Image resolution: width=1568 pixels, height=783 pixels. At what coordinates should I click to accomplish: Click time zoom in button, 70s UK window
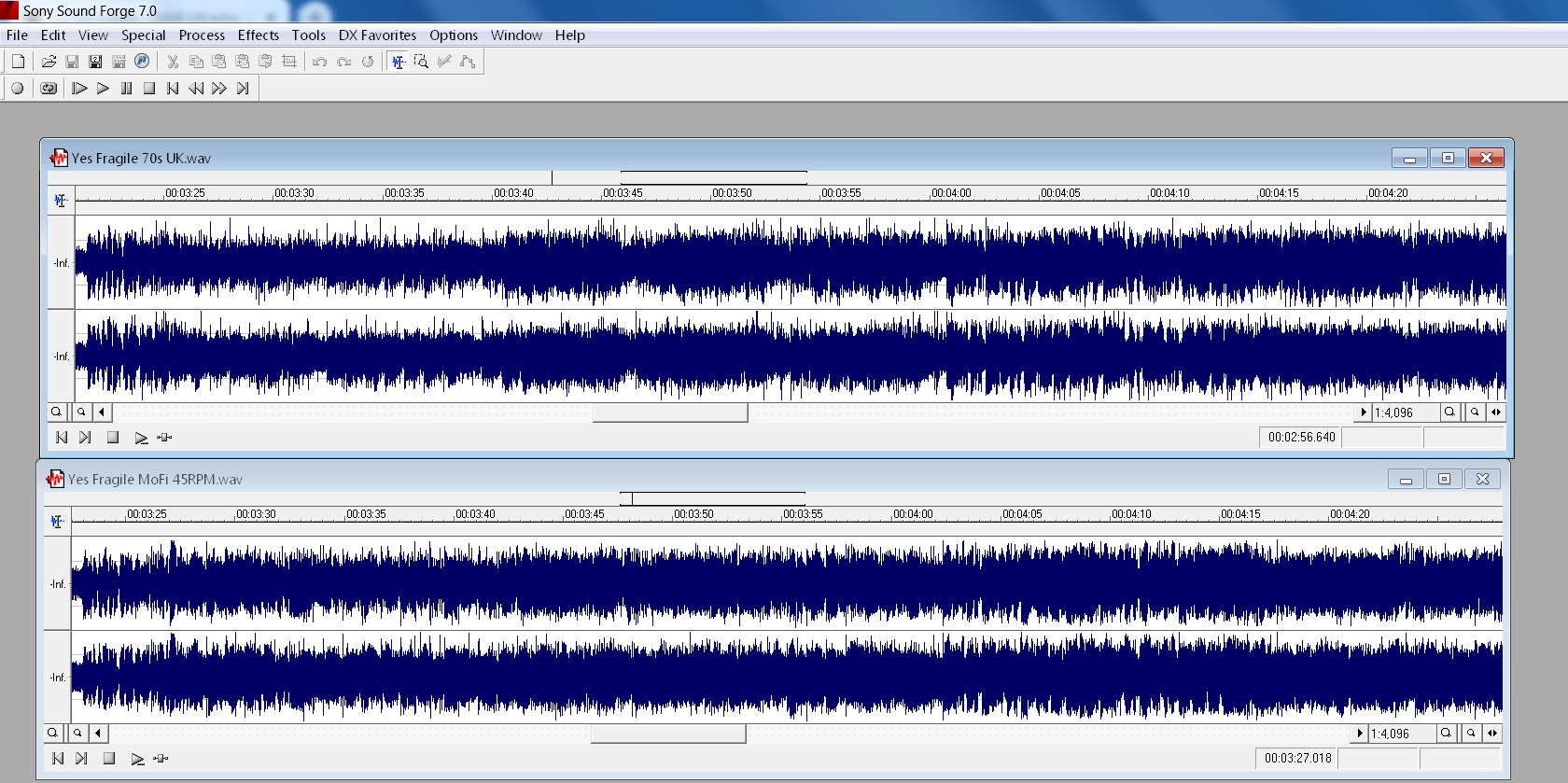click(1449, 412)
